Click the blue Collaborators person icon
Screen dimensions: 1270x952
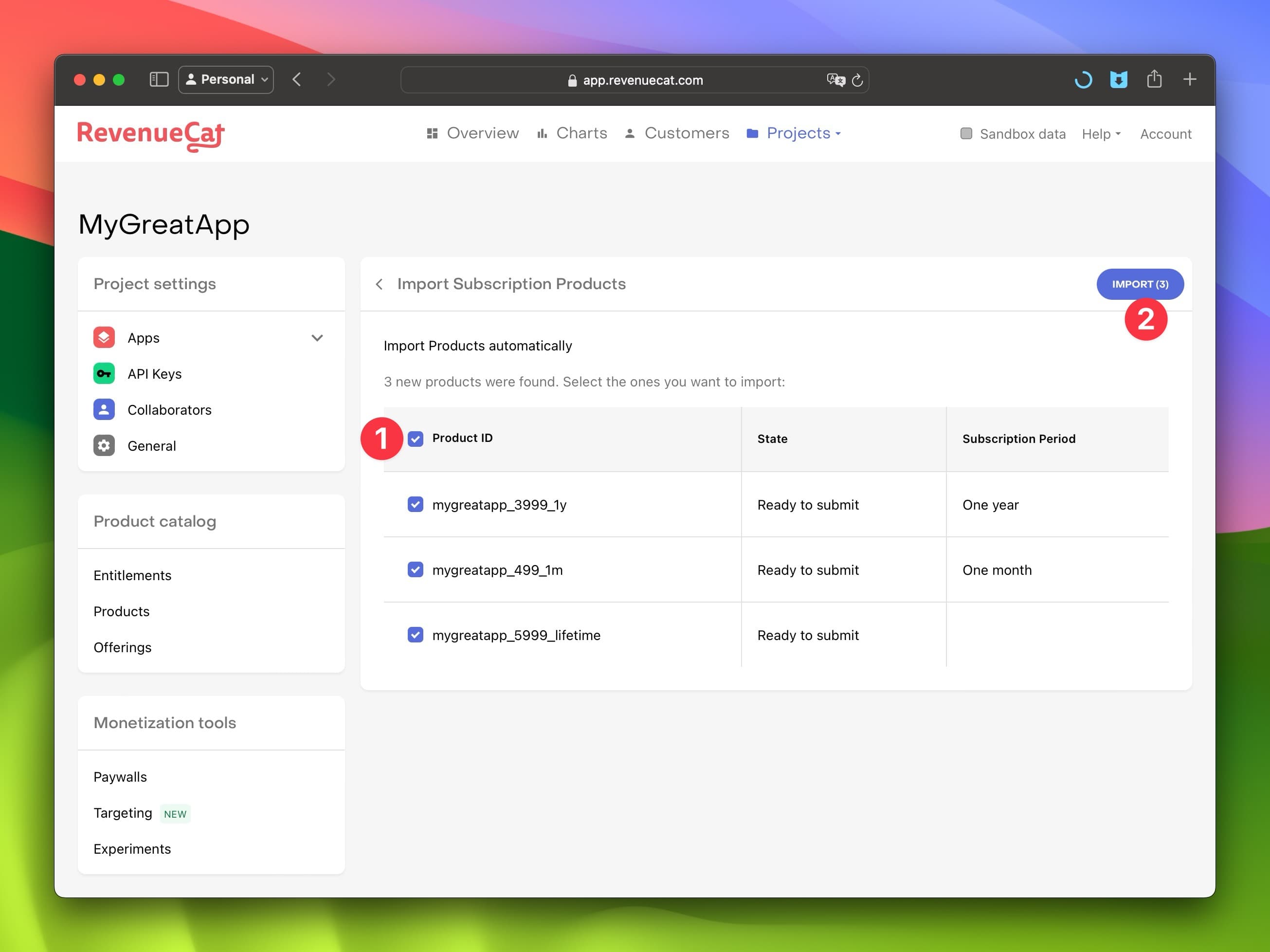coord(104,409)
